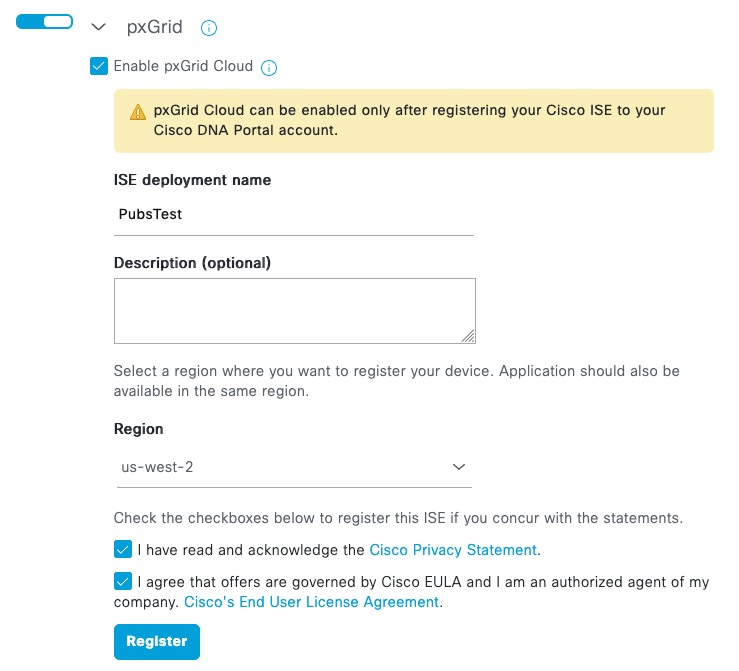Viewport: 739px width, 671px height.
Task: Collapse the pxGrid section chevron
Action: point(98,27)
